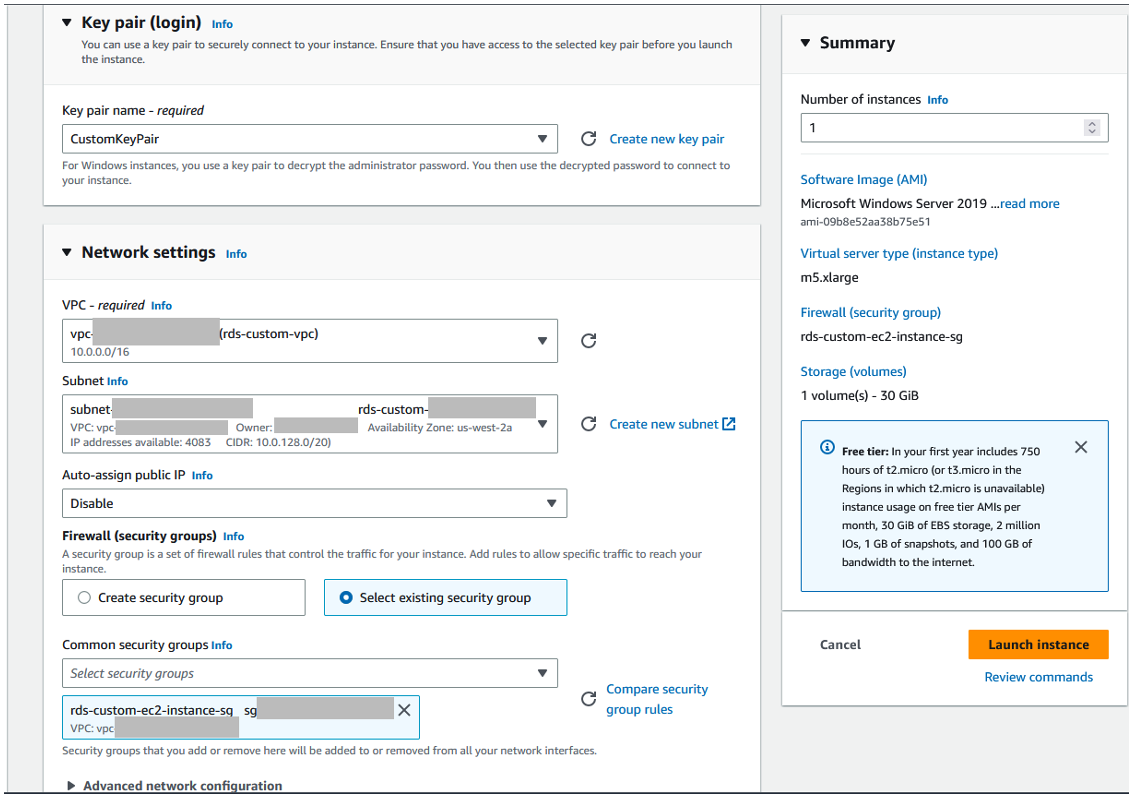This screenshot has width=1137, height=797.
Task: Collapse the Summary panel
Action: tap(805, 43)
